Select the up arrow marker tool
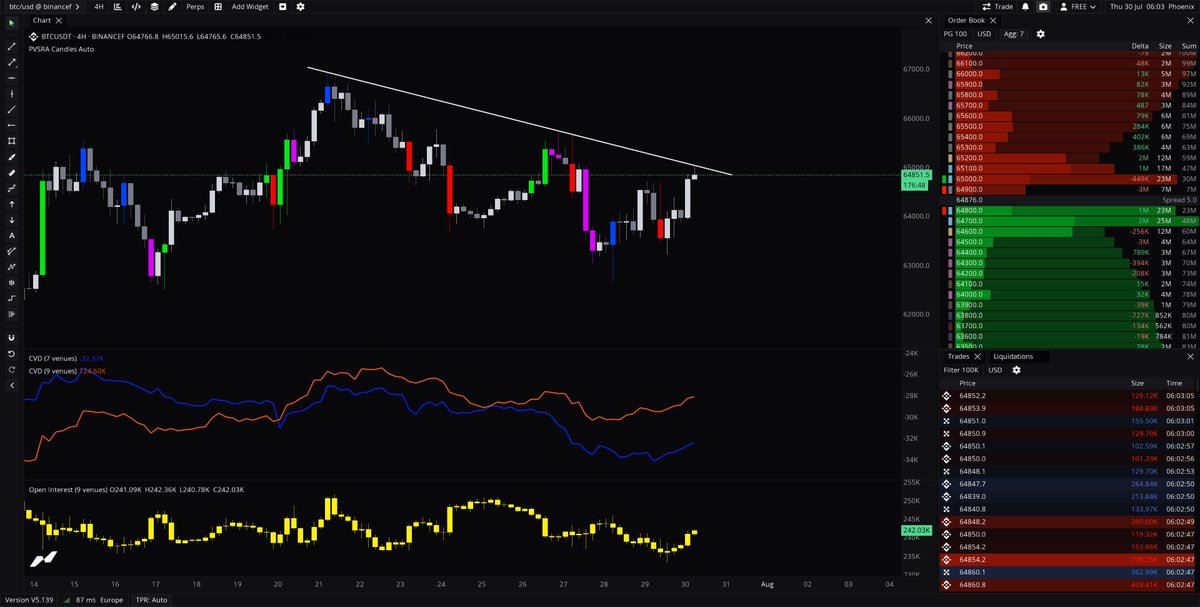Screen dimensions: 1200x607 tap(11, 203)
